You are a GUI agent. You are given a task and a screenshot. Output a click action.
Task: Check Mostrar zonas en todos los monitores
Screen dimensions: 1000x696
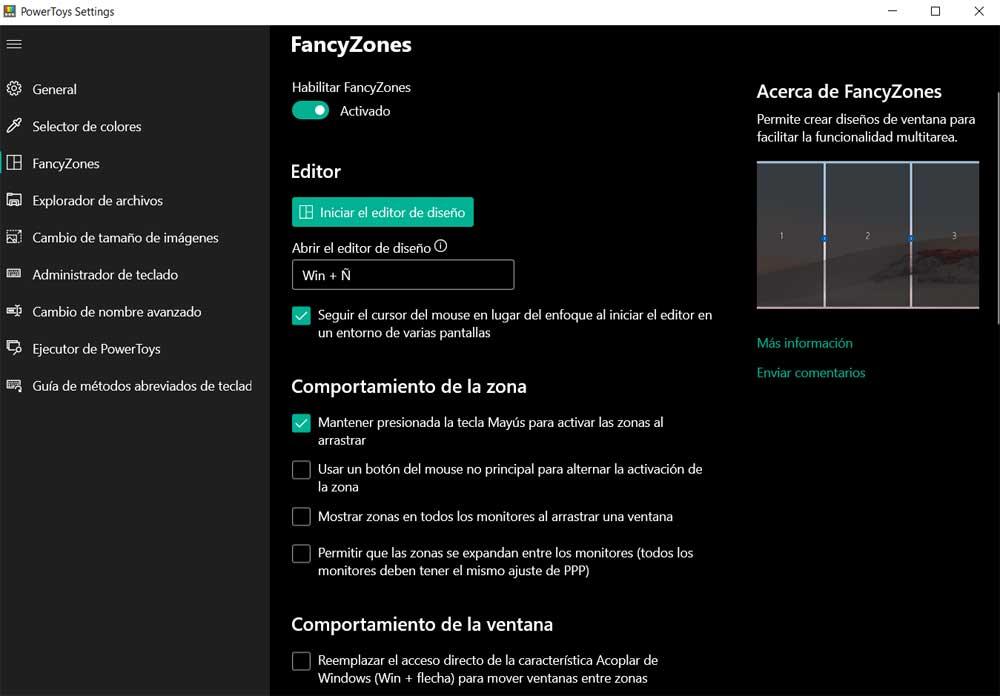tap(301, 516)
